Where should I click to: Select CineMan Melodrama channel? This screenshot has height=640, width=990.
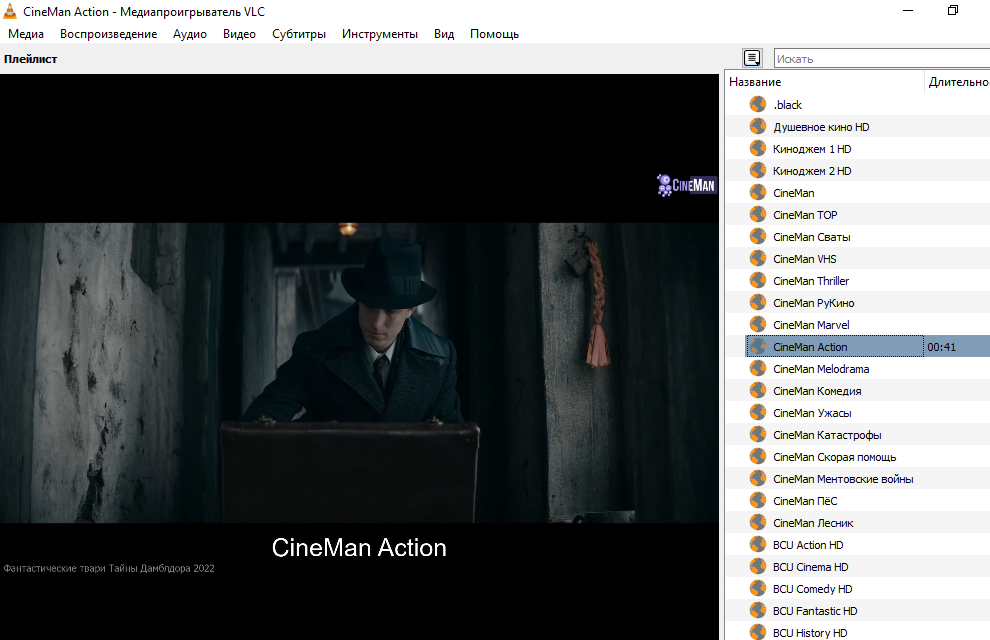[821, 369]
